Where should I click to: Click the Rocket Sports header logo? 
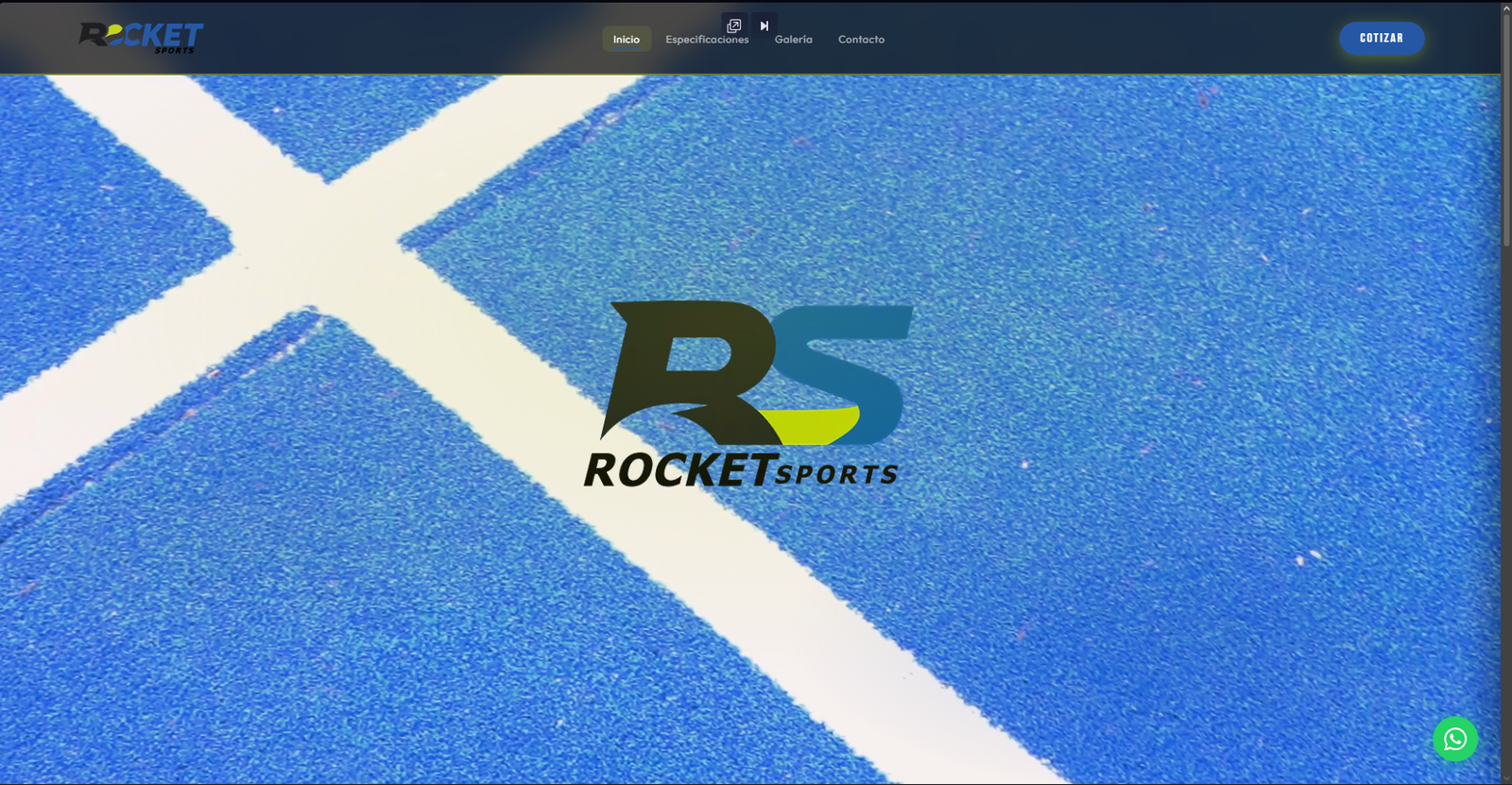click(x=142, y=38)
